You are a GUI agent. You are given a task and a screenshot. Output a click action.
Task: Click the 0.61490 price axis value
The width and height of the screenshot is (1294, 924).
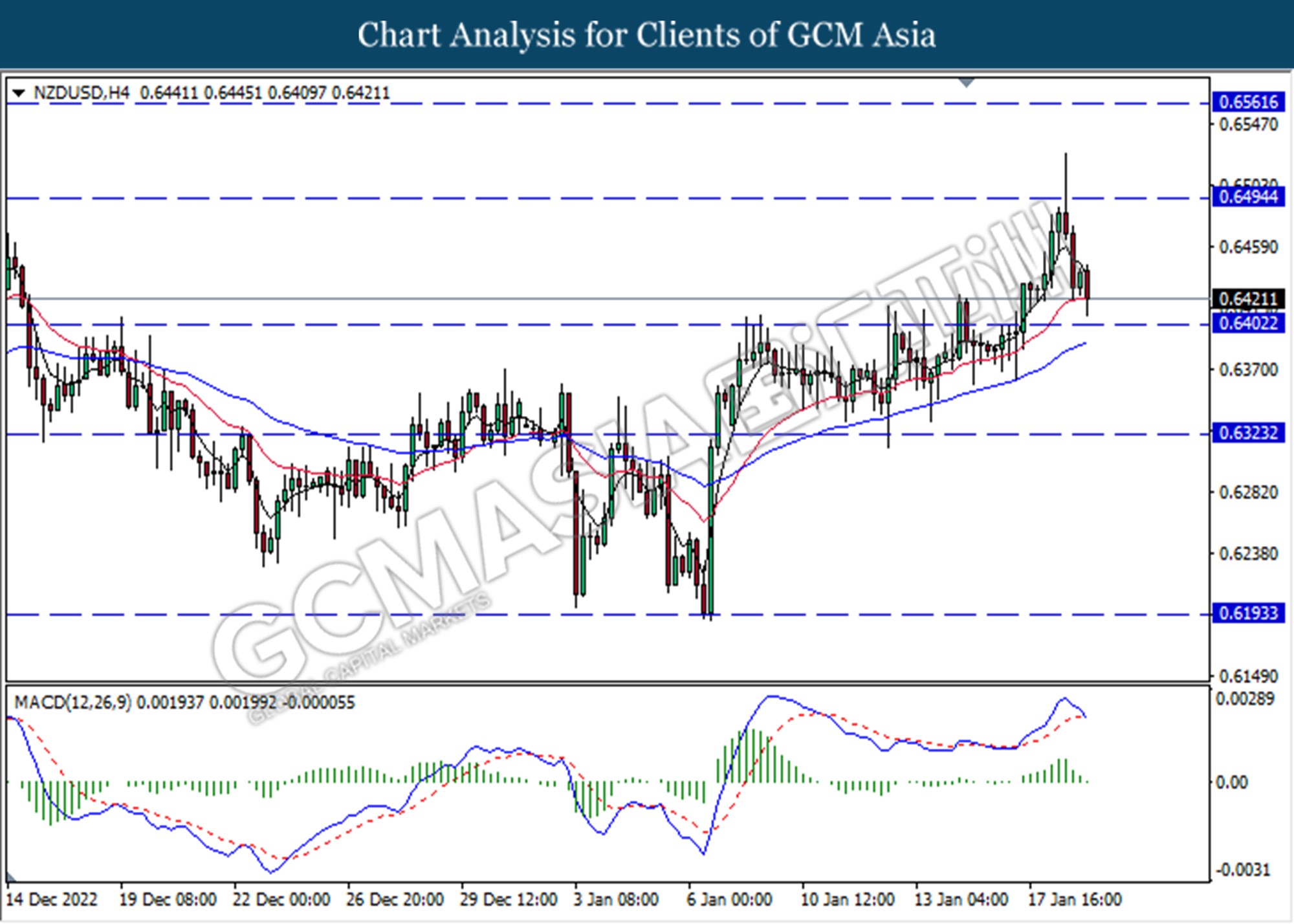tap(1249, 676)
